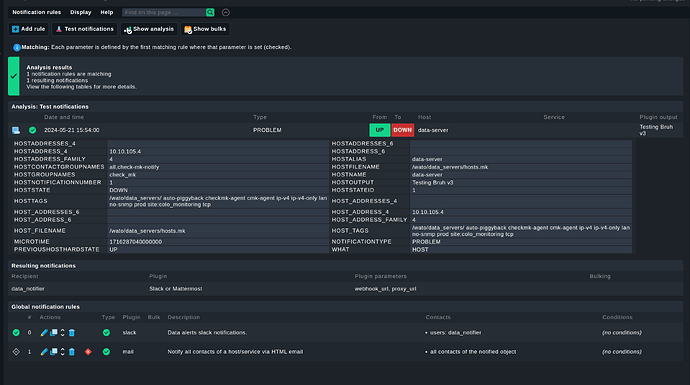The height and width of the screenshot is (385, 690).
Task: Click the slack plugin cell
Action: pyautogui.click(x=129, y=333)
